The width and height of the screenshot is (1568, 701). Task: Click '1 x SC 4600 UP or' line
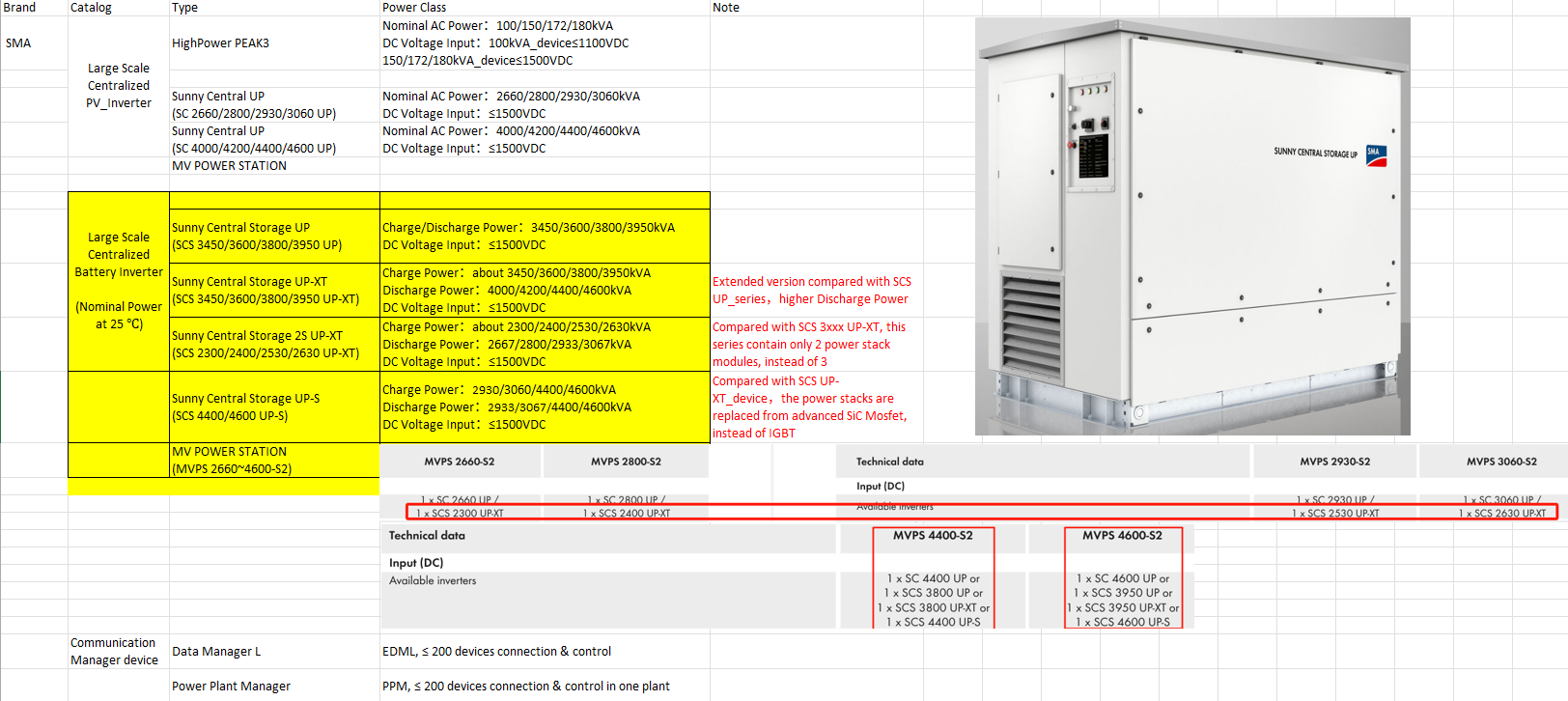click(1123, 578)
